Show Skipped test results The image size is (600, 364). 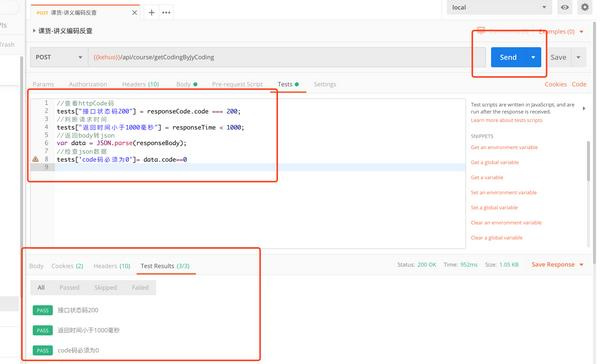click(x=106, y=287)
